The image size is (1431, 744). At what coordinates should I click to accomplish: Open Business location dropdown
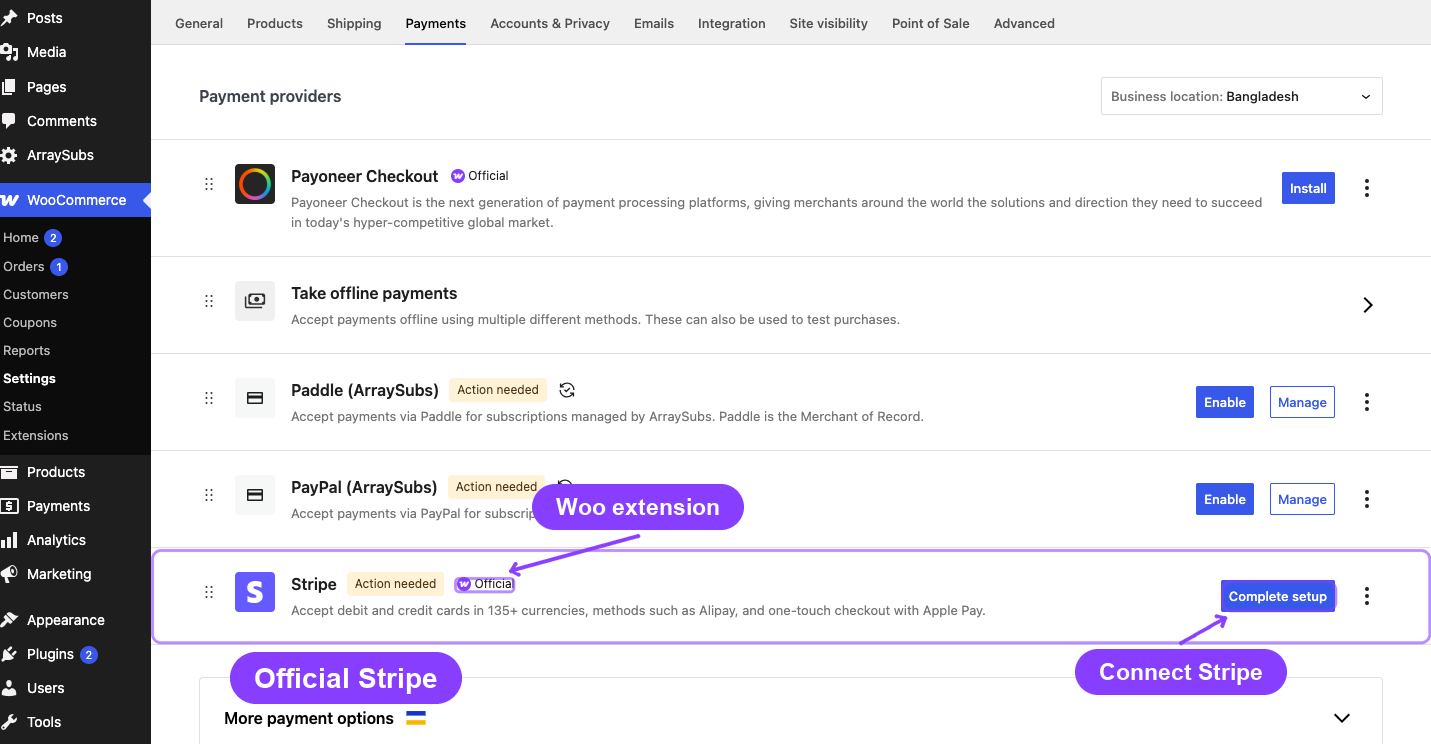[1242, 96]
